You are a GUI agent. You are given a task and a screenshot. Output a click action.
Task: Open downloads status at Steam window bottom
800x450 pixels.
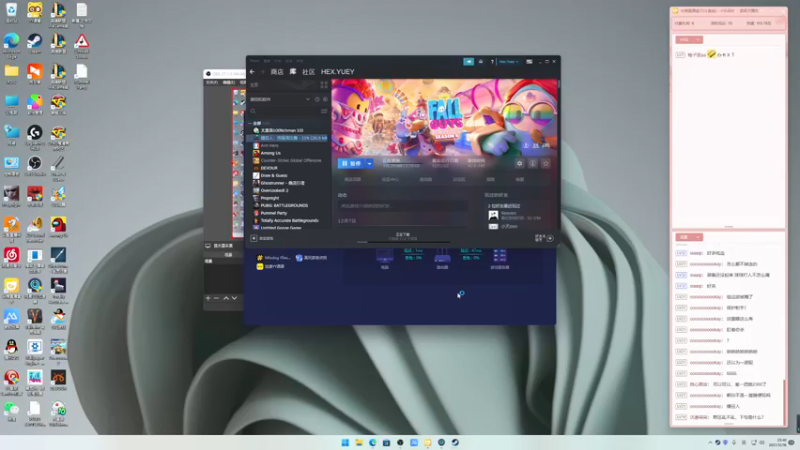(x=403, y=237)
